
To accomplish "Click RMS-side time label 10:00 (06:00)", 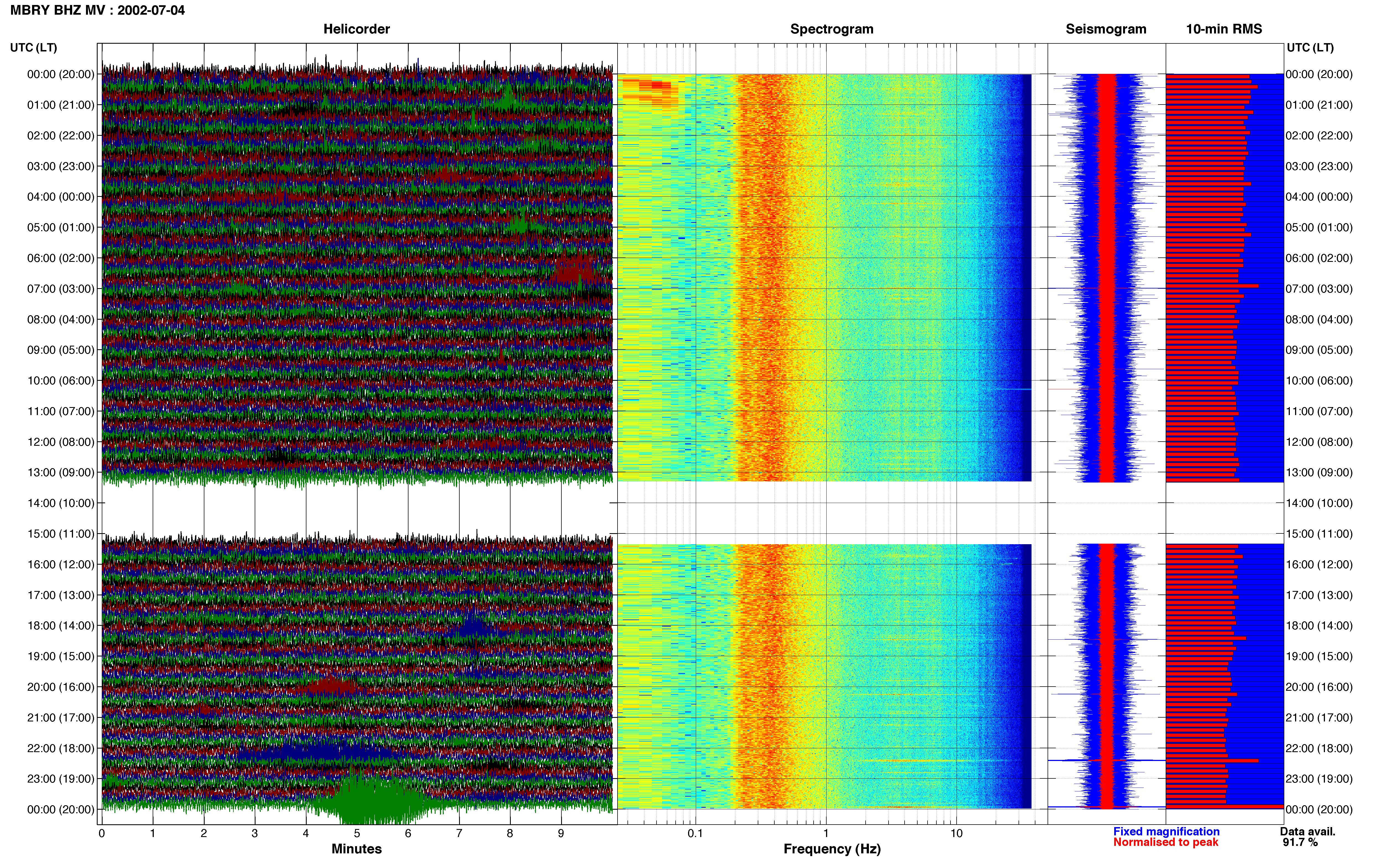I will click(x=1319, y=381).
